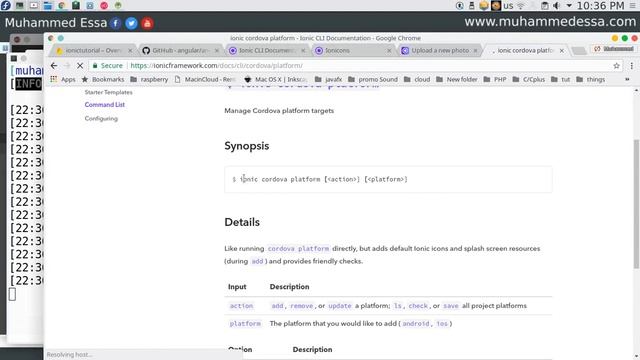Screen dimensions: 640x360
Task: Expand the system tray dropdown arrow
Action: pos(569,6)
